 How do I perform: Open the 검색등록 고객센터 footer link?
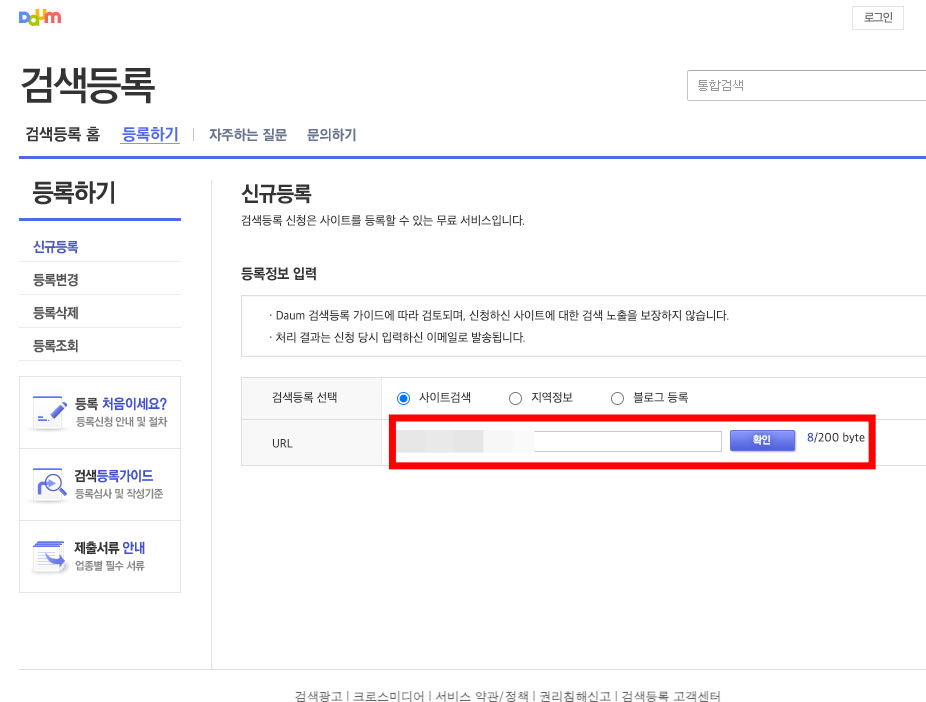click(x=671, y=696)
